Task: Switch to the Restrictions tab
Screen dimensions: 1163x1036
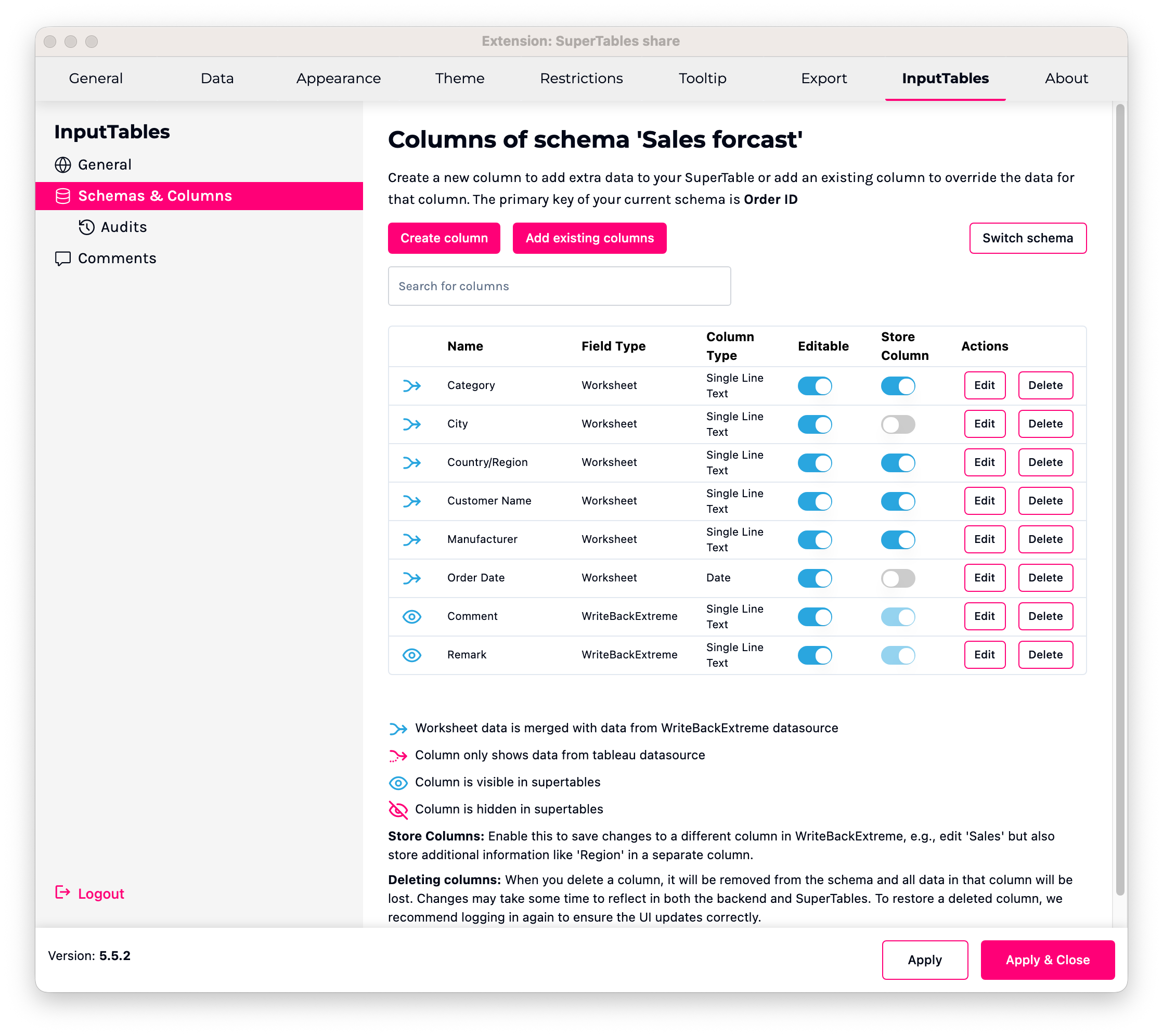Action: pos(581,79)
